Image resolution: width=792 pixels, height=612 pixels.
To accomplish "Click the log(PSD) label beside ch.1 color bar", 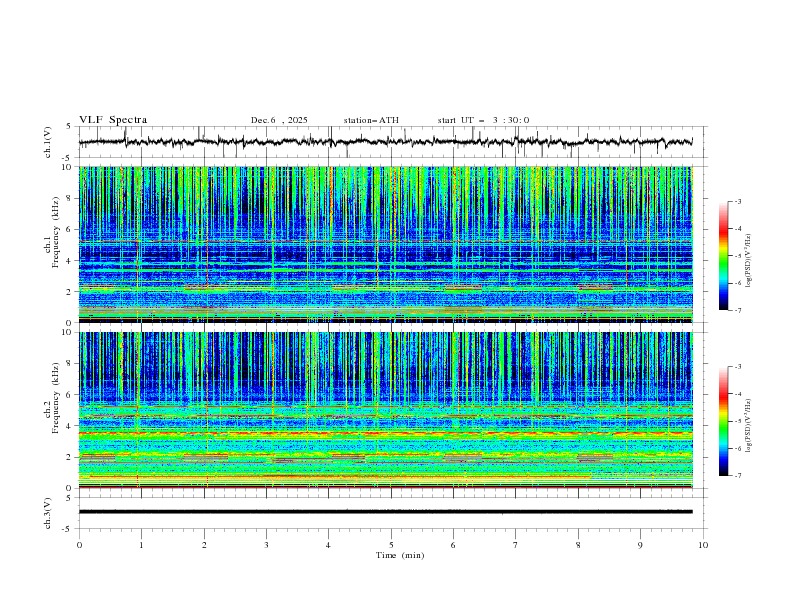I will [749, 261].
